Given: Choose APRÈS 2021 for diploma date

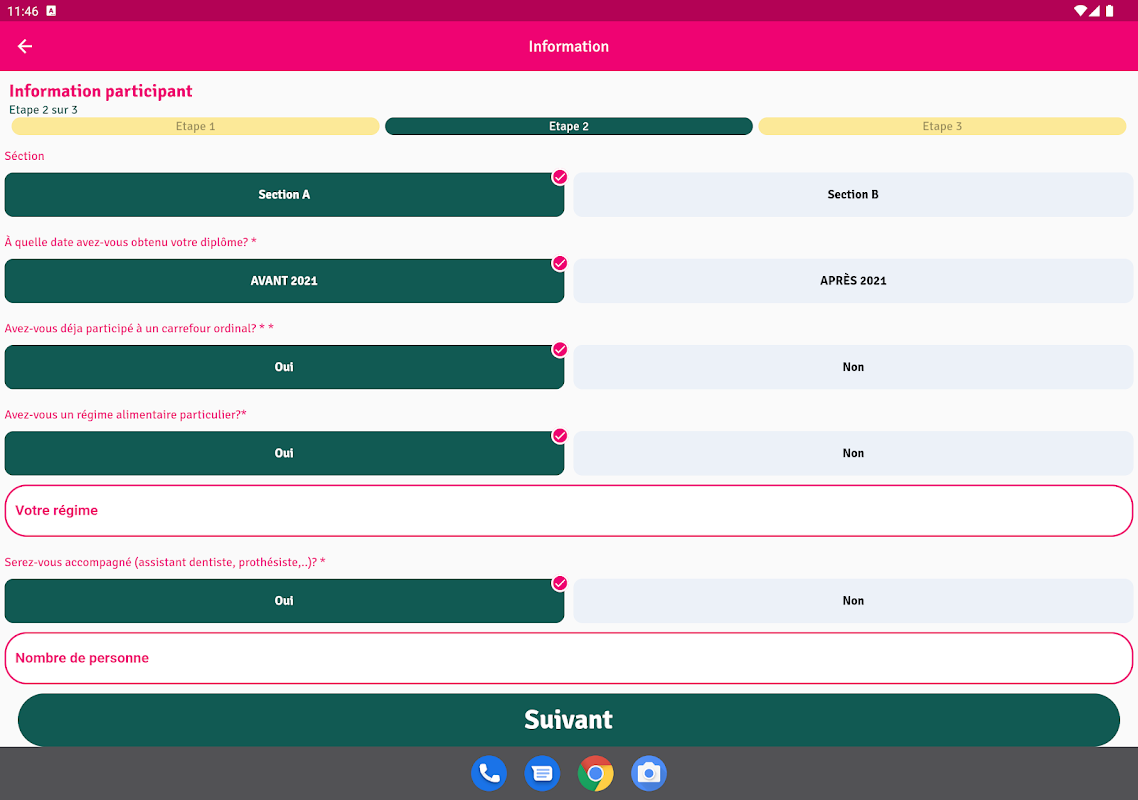Looking at the screenshot, I should click(x=853, y=281).
